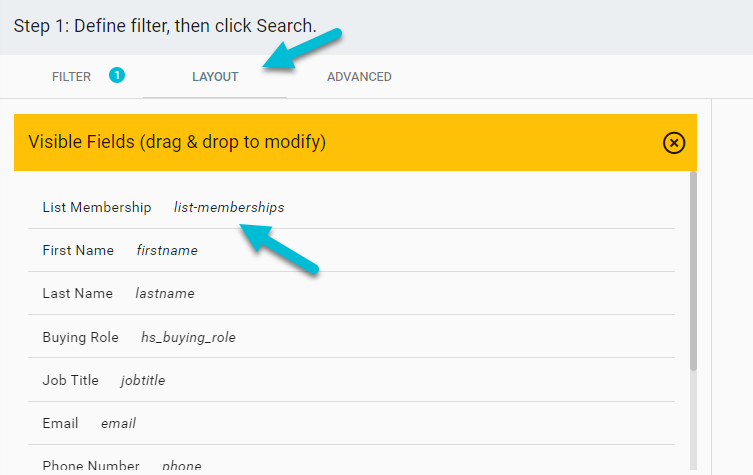Click the firstname internal name
Screen dimensions: 753x475
coord(167,250)
